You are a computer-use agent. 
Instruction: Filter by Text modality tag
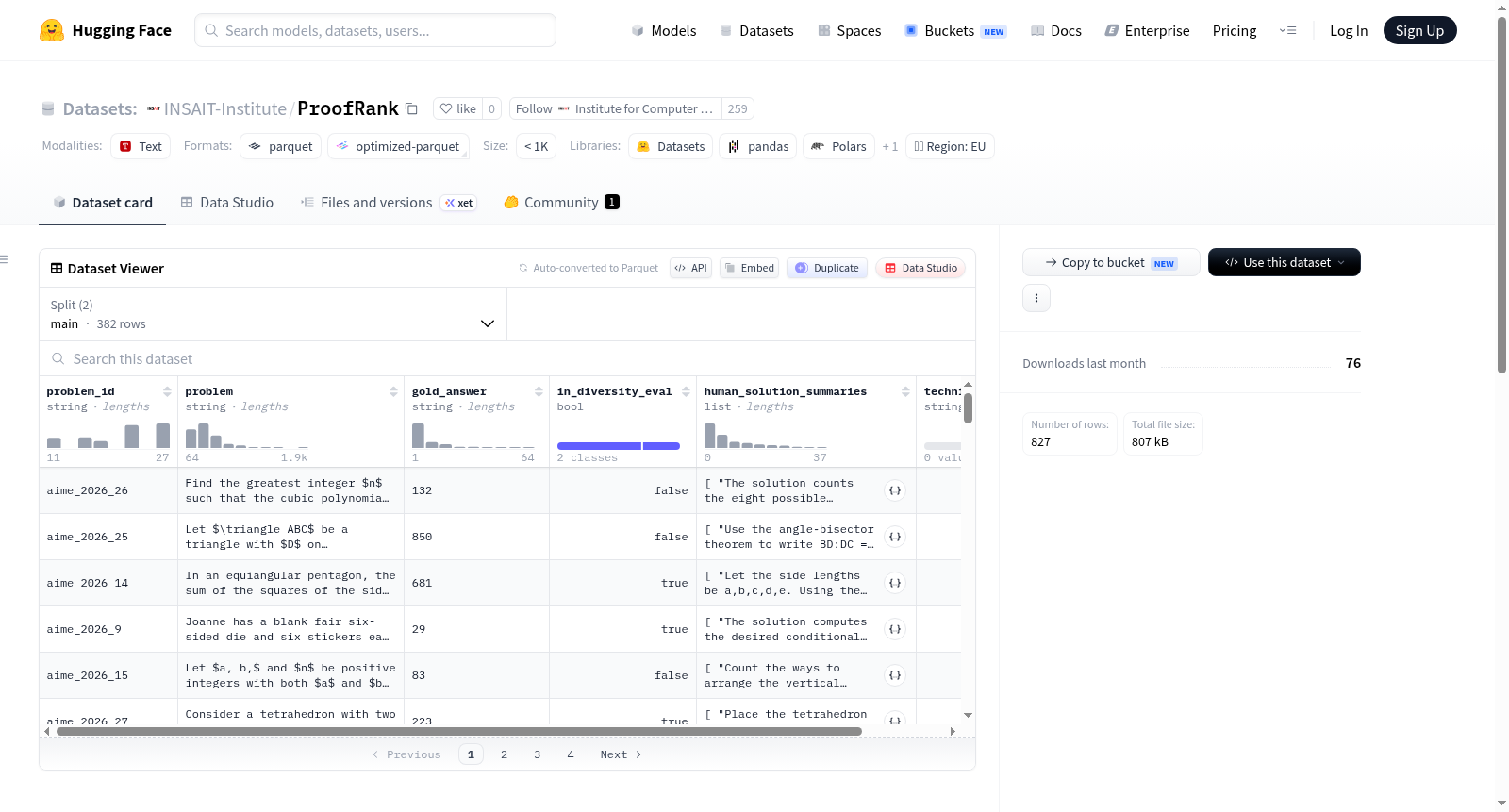(141, 146)
